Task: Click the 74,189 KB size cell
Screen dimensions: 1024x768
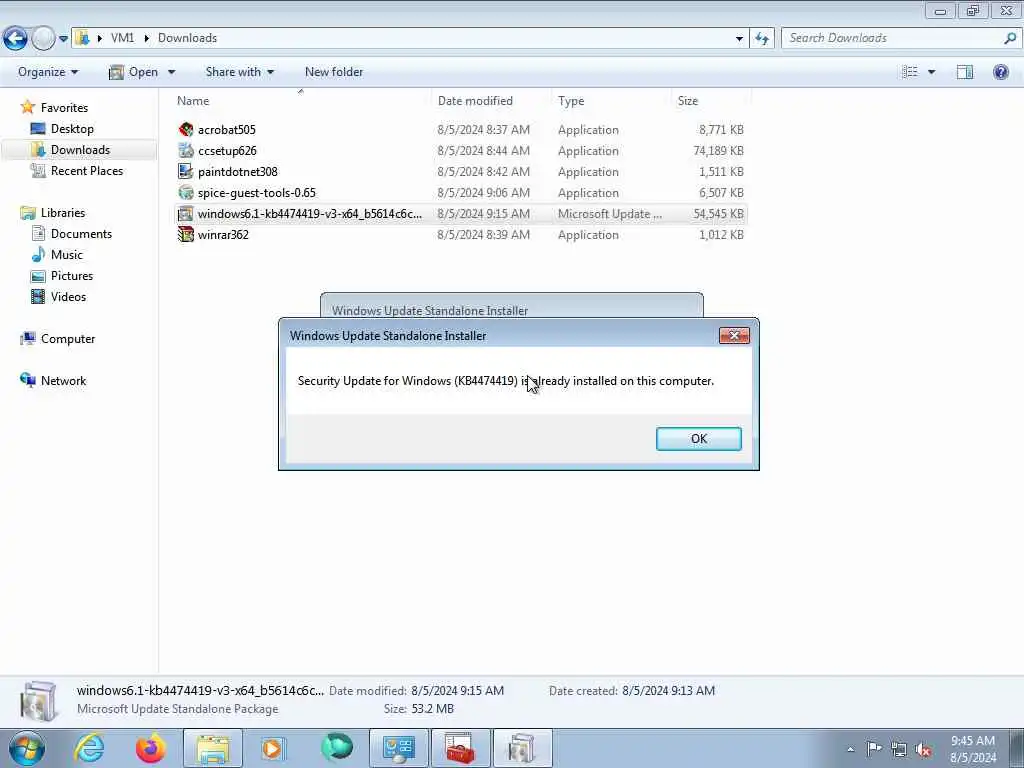Action: pos(718,150)
